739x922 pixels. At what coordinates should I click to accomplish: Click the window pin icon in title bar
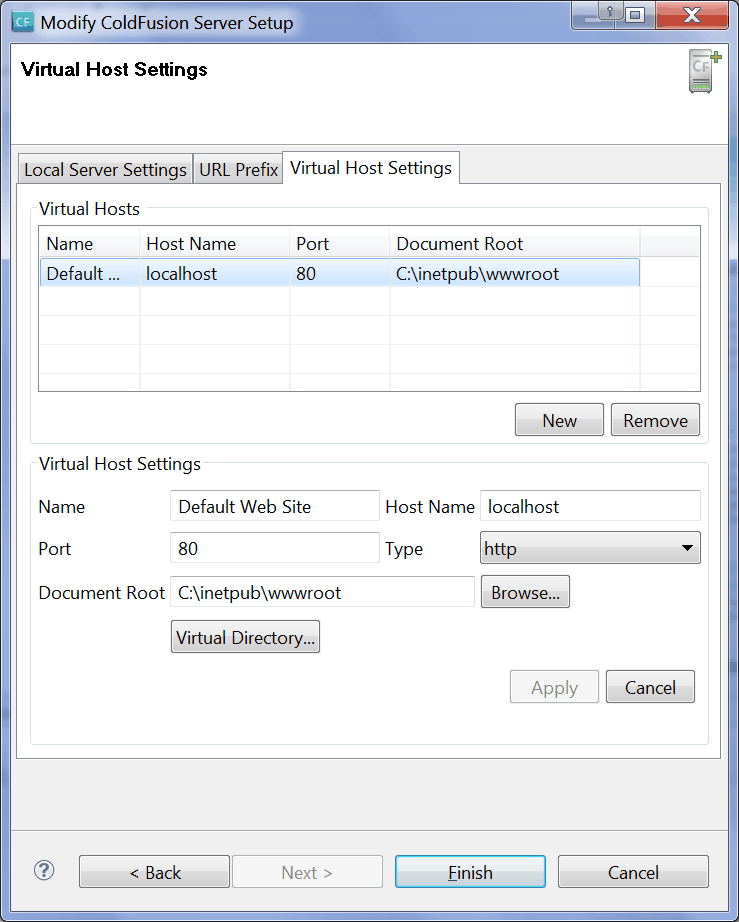click(x=610, y=12)
